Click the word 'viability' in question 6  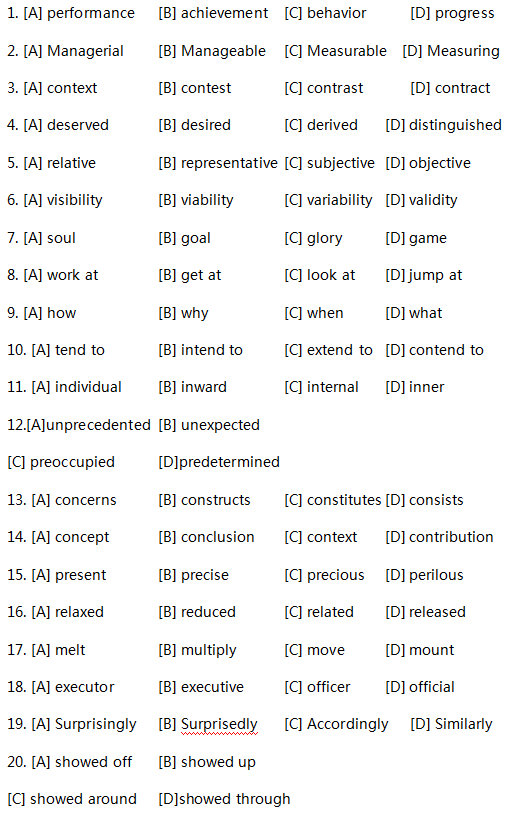(x=207, y=200)
